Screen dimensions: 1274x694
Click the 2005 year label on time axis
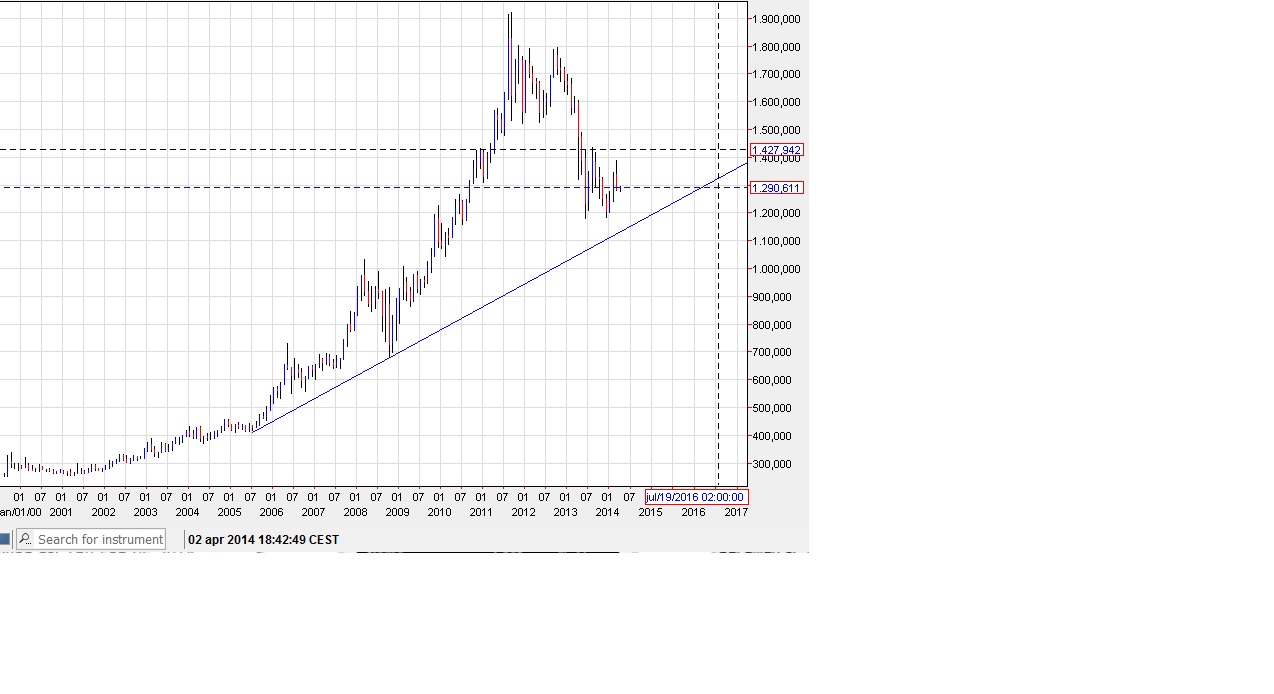click(x=229, y=512)
